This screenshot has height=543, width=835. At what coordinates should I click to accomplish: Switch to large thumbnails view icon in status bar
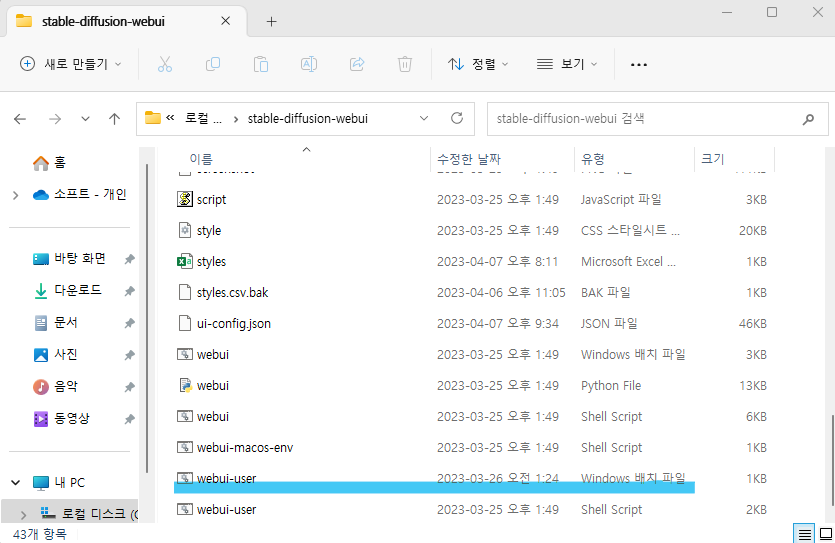825,534
